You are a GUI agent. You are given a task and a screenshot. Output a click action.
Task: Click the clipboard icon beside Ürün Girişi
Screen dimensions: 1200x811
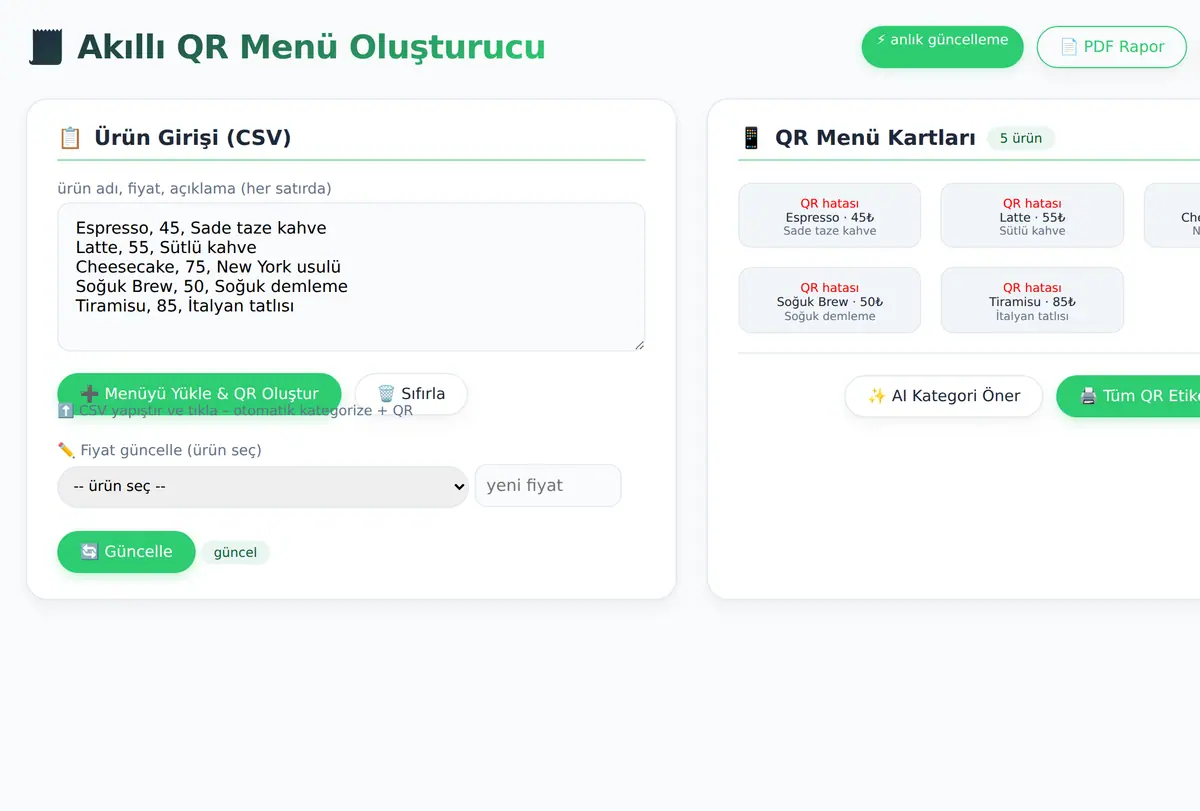click(70, 138)
